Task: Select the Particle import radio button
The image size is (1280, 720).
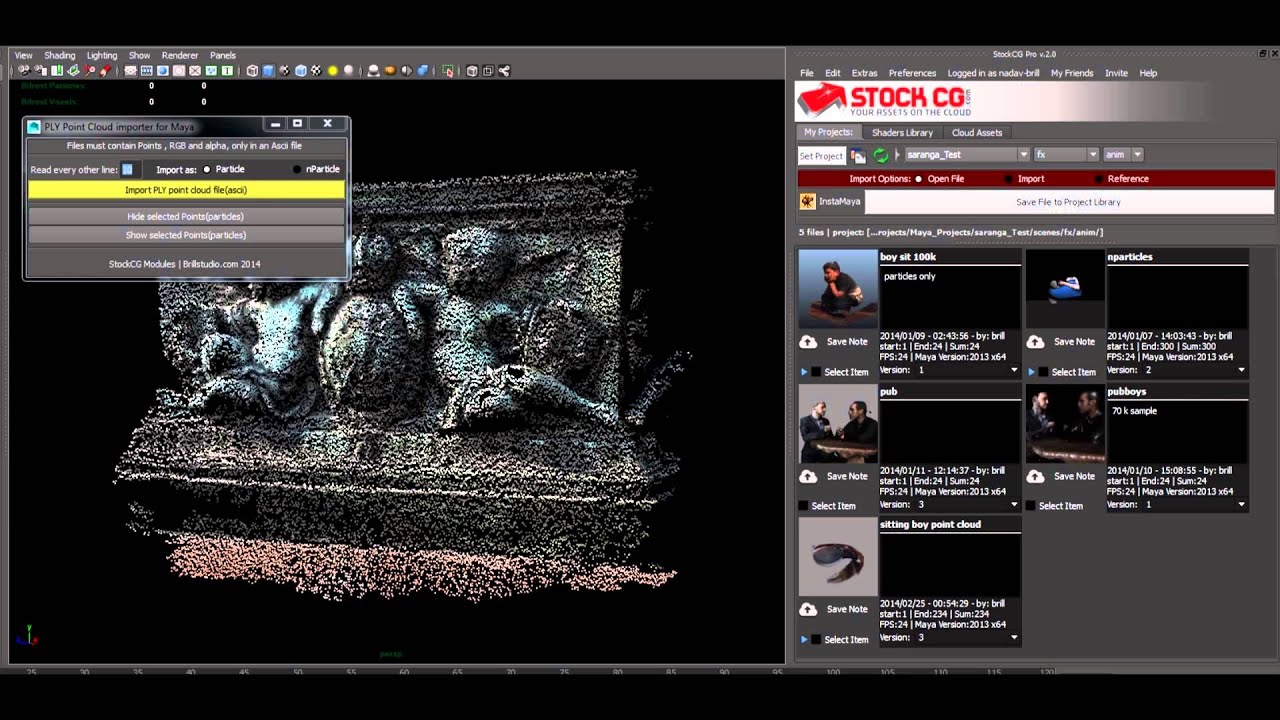Action: (x=207, y=170)
